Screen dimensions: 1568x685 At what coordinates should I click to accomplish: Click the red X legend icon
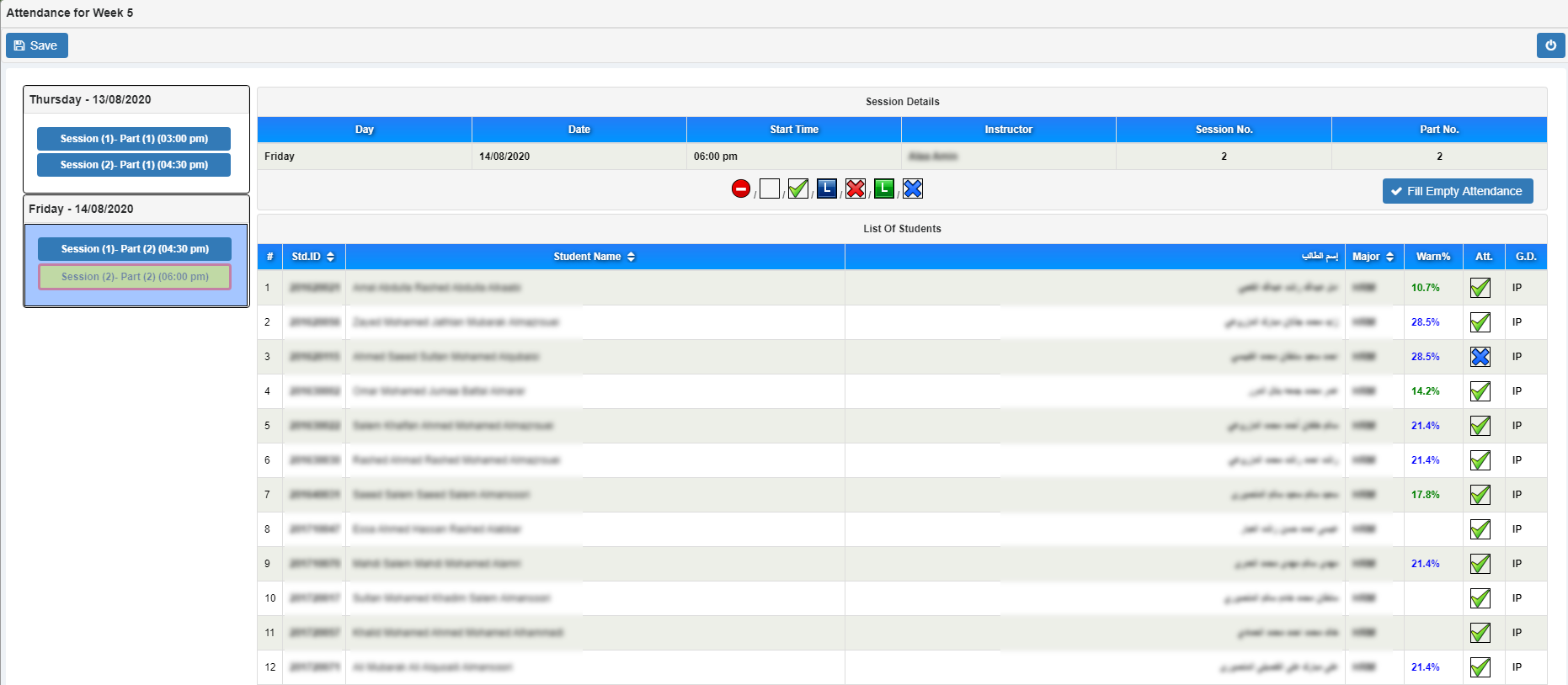(856, 189)
